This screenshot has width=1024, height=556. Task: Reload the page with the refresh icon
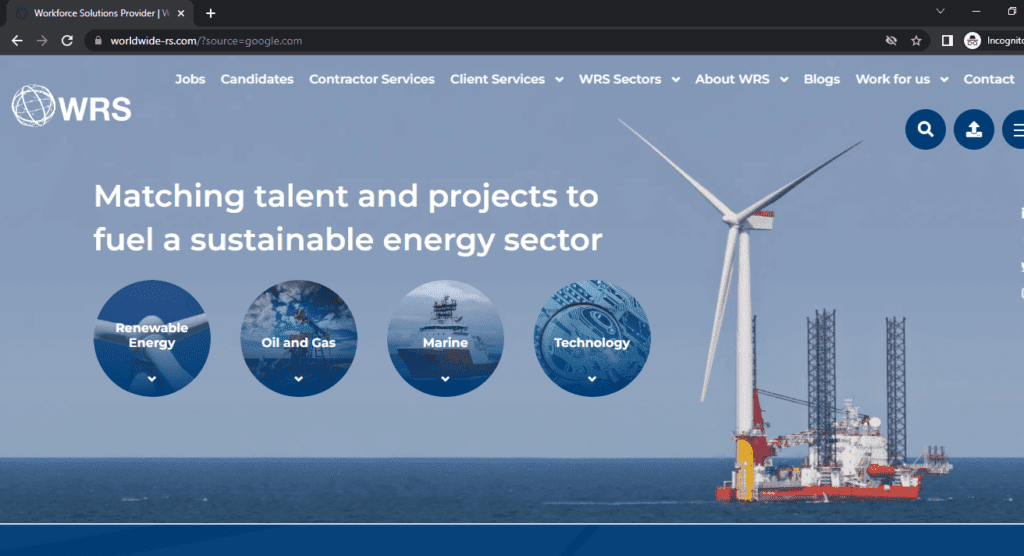(67, 41)
